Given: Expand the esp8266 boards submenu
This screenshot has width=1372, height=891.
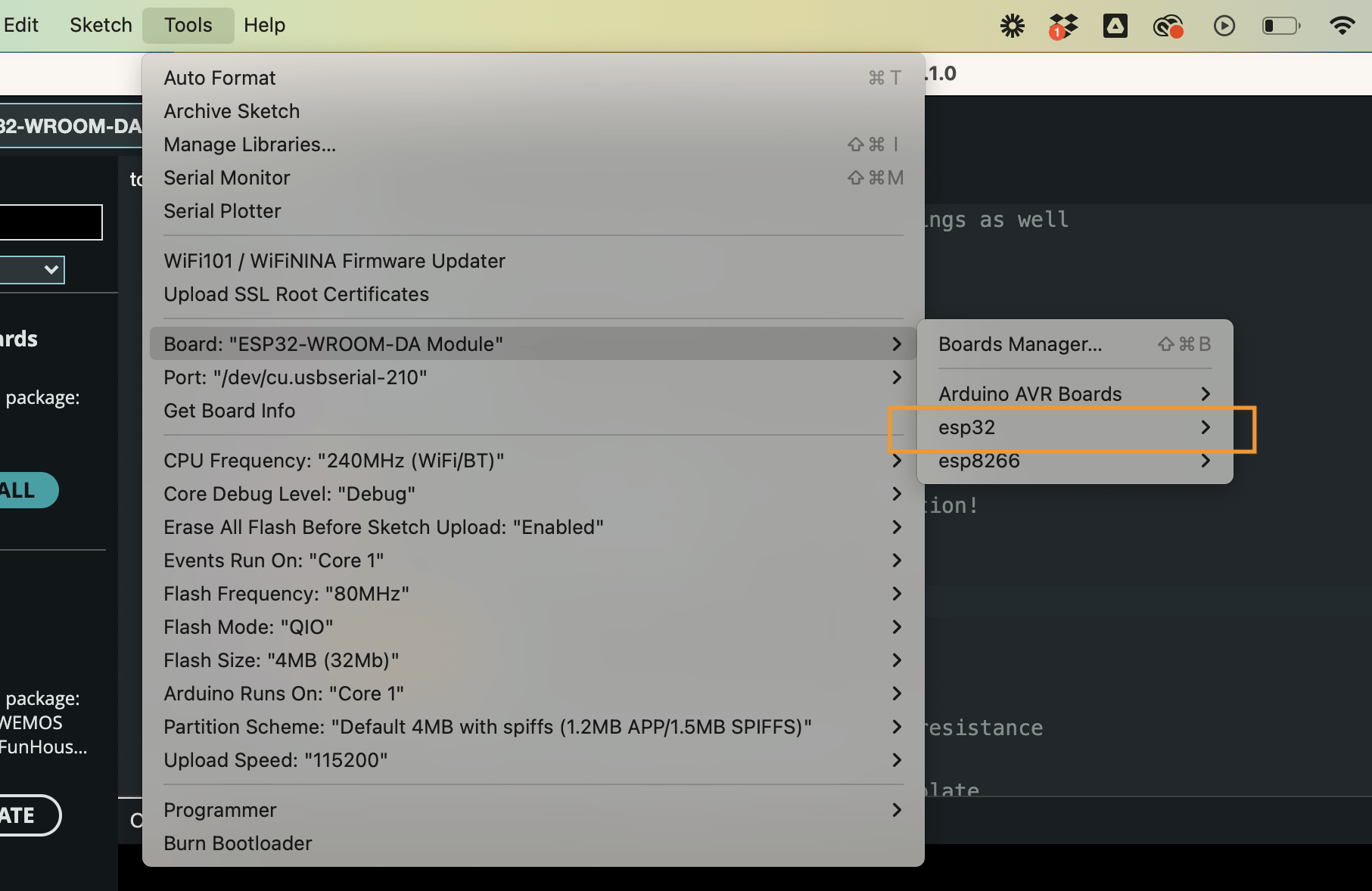Looking at the screenshot, I should click(1075, 461).
